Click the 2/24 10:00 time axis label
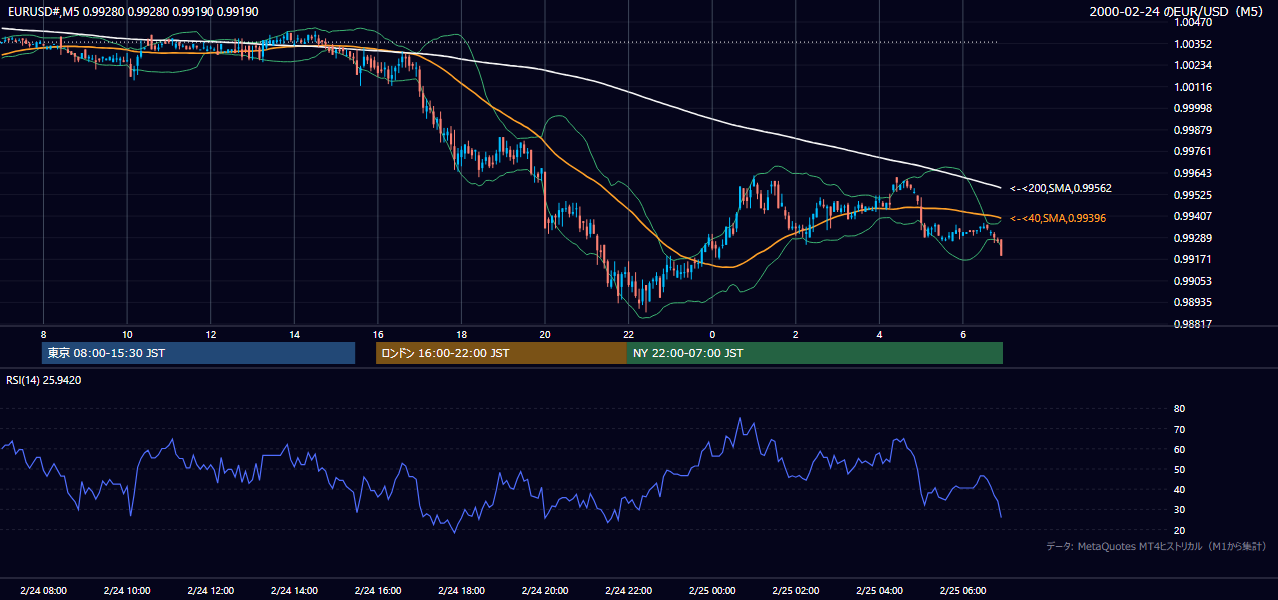 (x=127, y=590)
